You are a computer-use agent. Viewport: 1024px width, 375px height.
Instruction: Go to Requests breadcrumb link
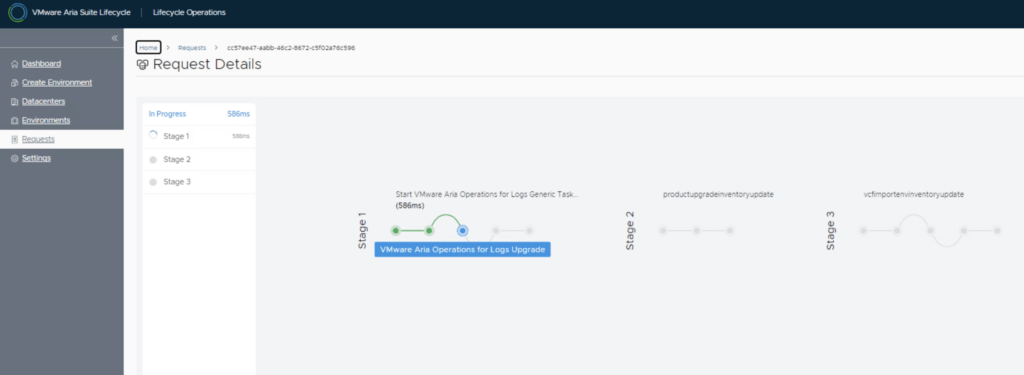[192, 48]
